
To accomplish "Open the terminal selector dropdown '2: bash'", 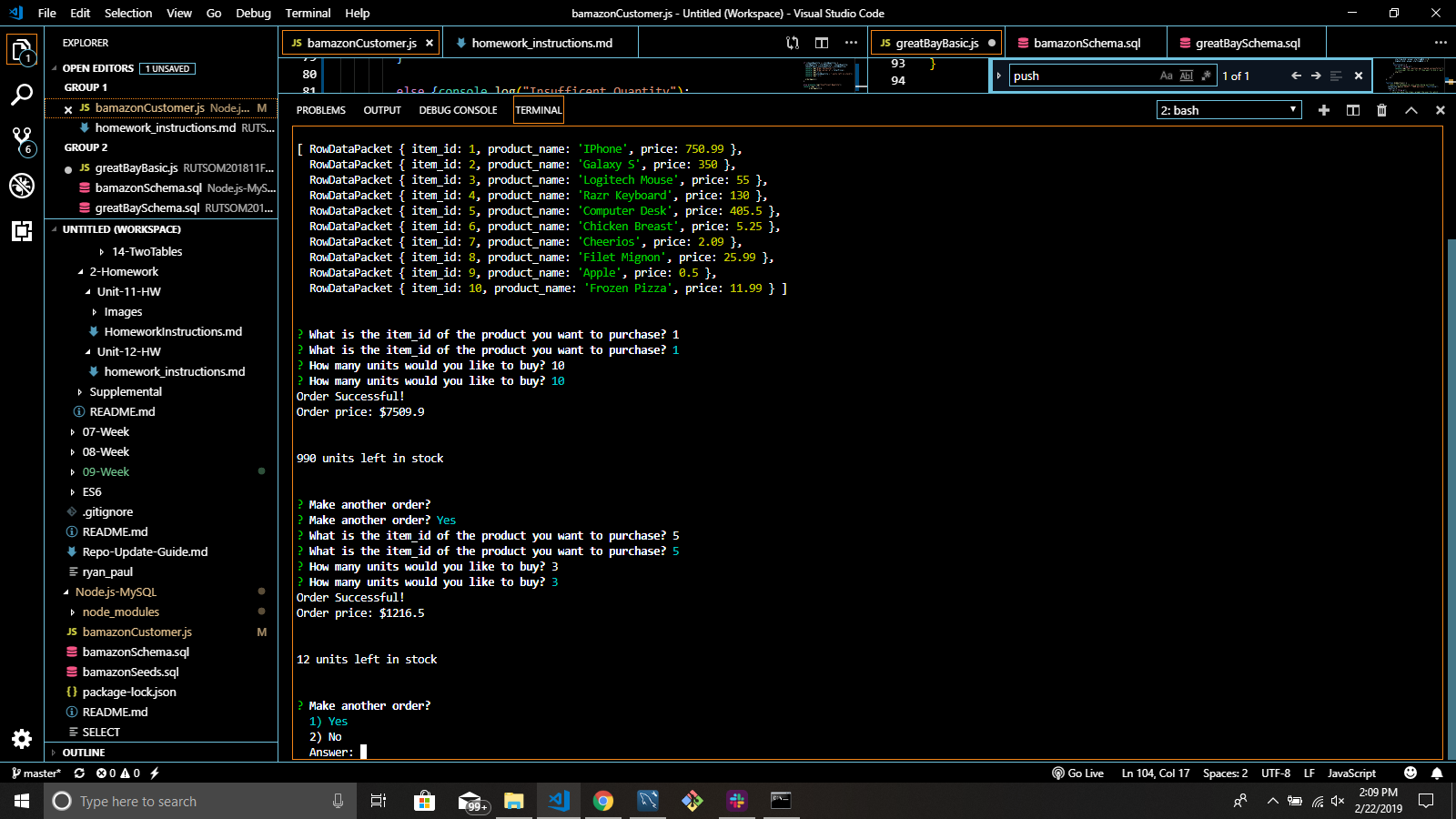I will 1228,110.
